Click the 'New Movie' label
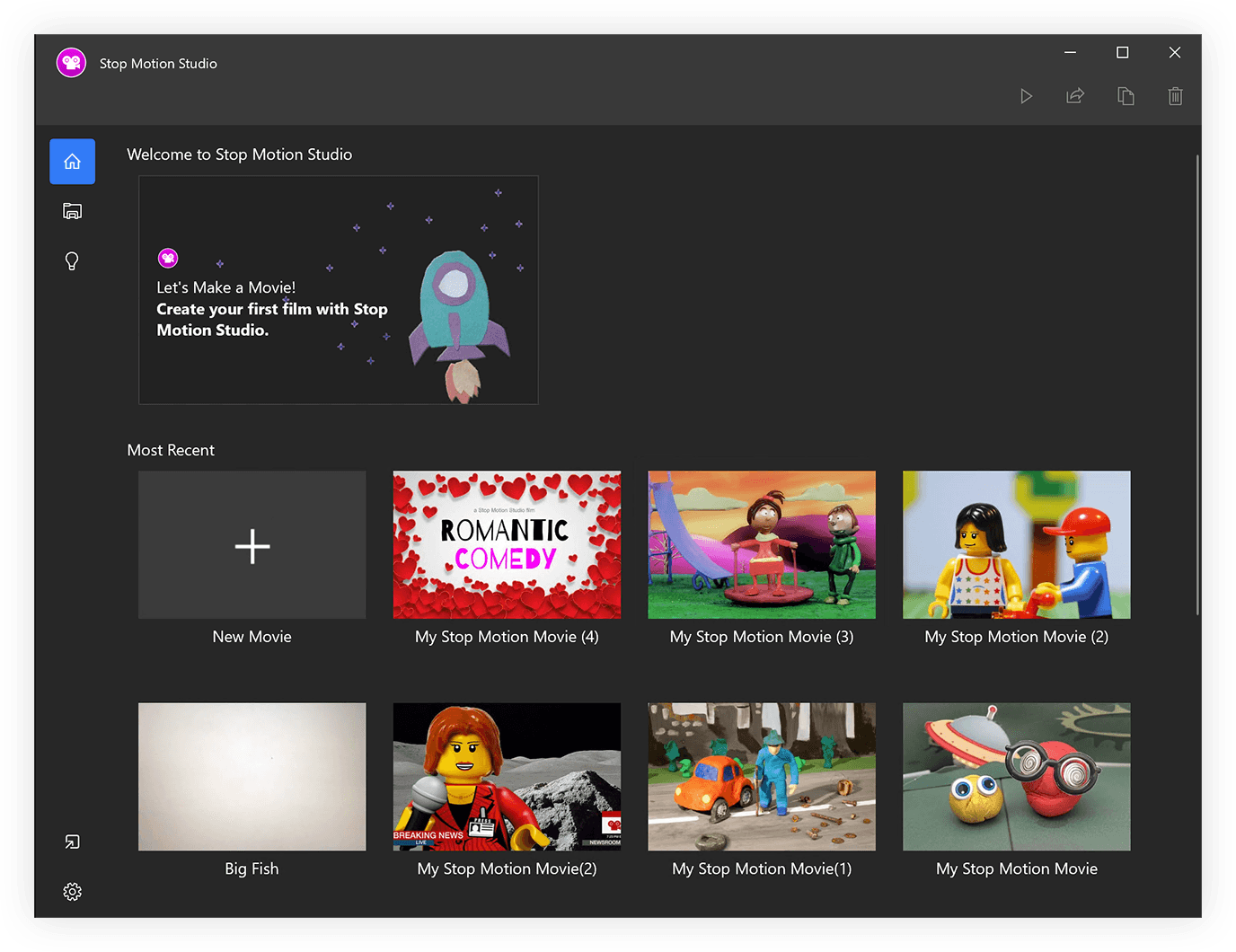 (252, 637)
